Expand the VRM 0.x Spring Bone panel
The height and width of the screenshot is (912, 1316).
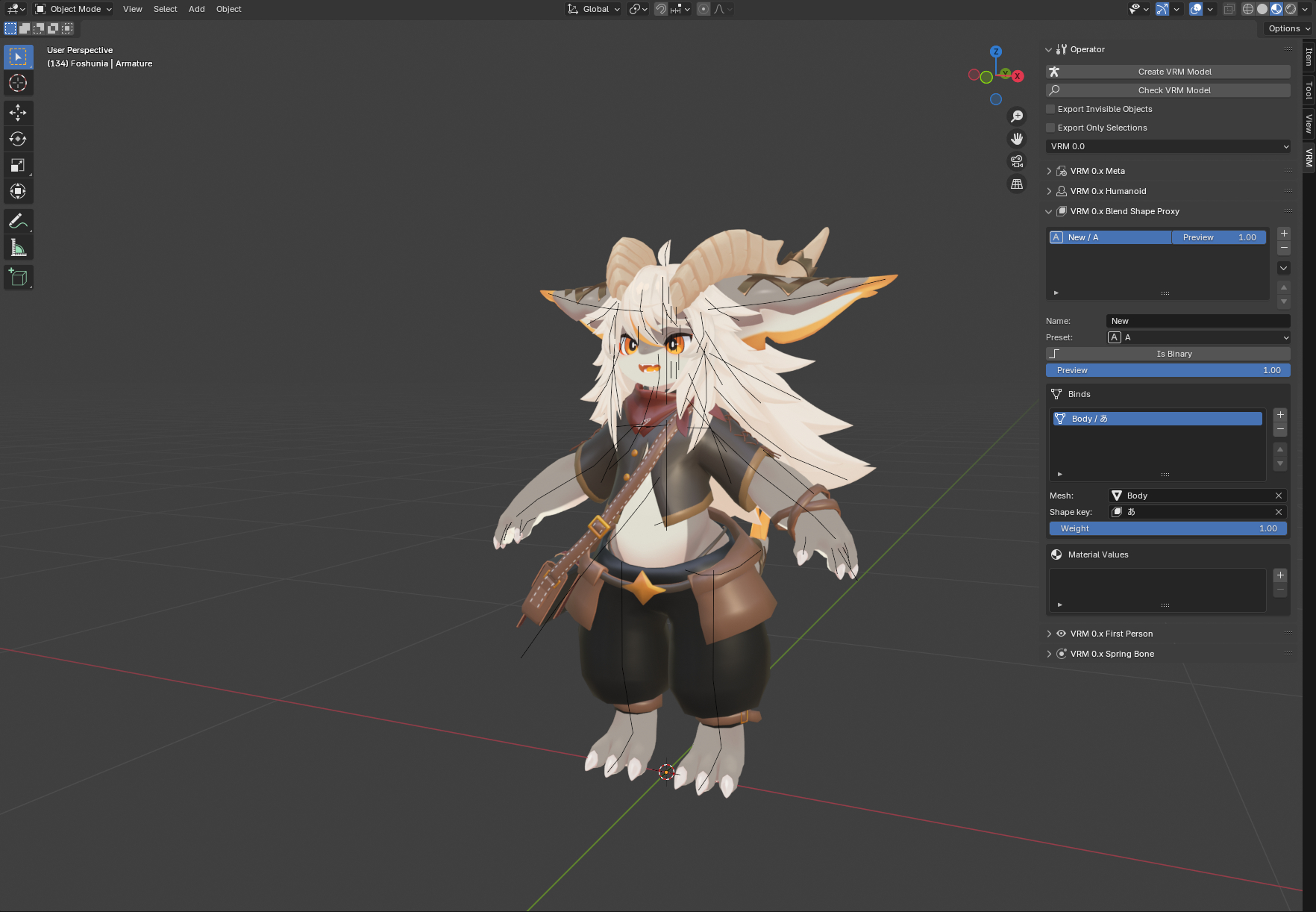(1112, 654)
